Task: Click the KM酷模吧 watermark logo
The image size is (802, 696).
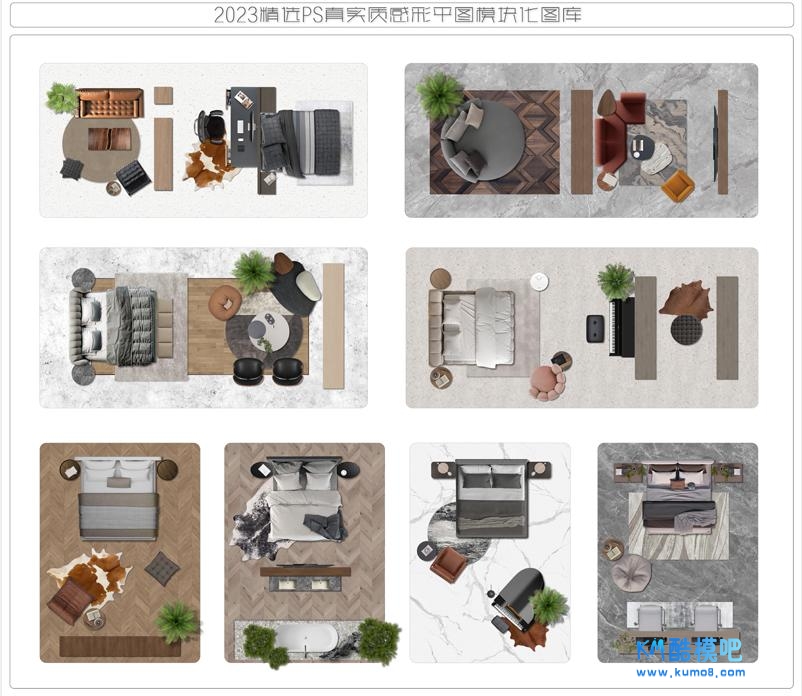Action: pos(688,650)
